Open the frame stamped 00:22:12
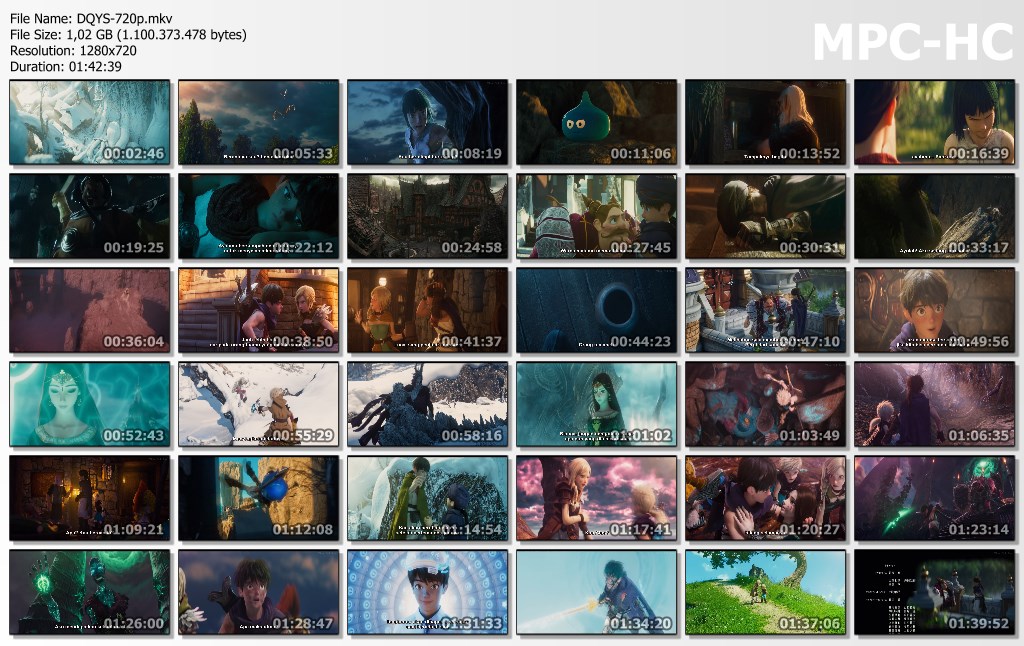Screen dimensions: 1024x646 pos(259,216)
